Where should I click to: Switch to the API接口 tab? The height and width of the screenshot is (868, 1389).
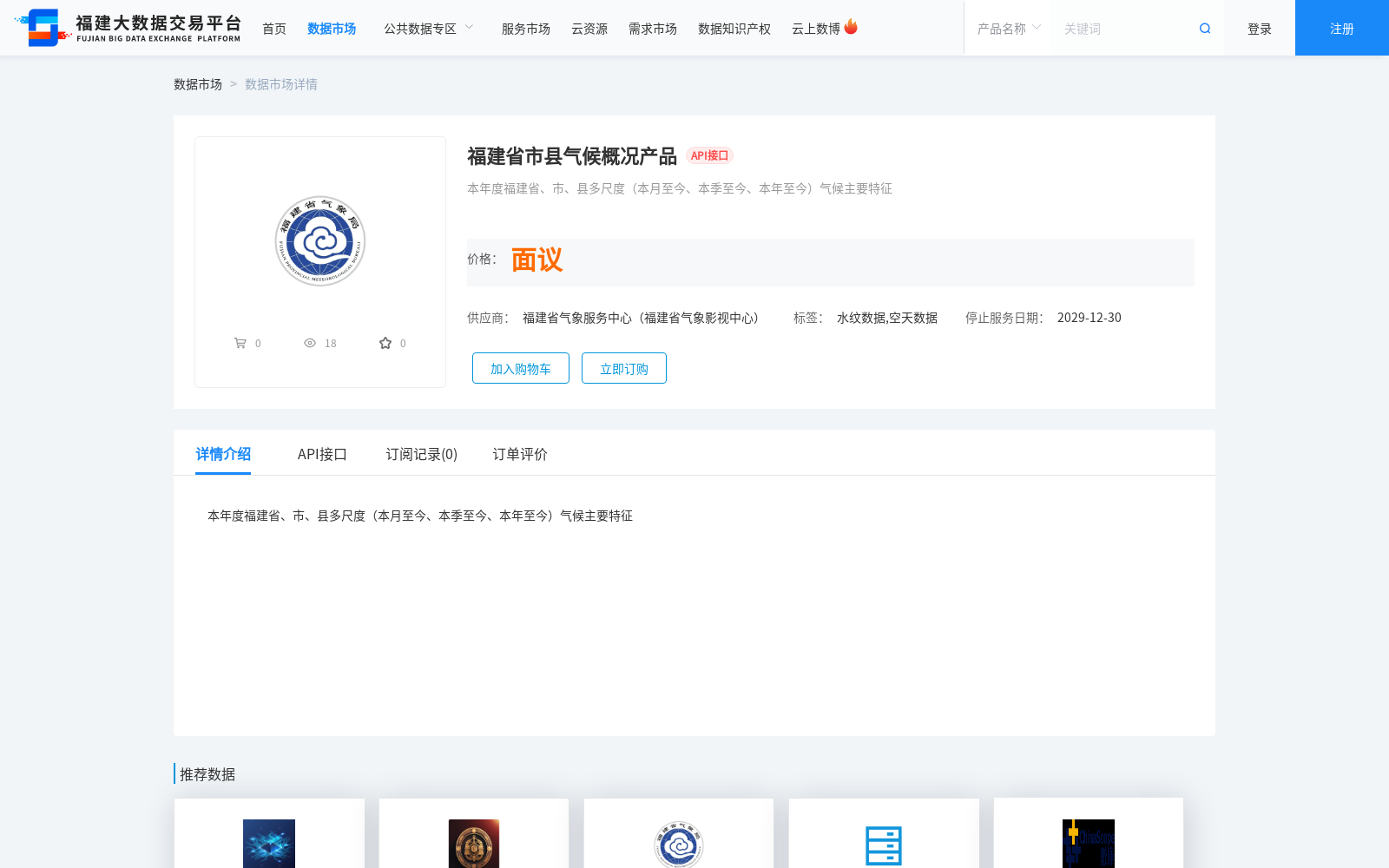click(321, 454)
